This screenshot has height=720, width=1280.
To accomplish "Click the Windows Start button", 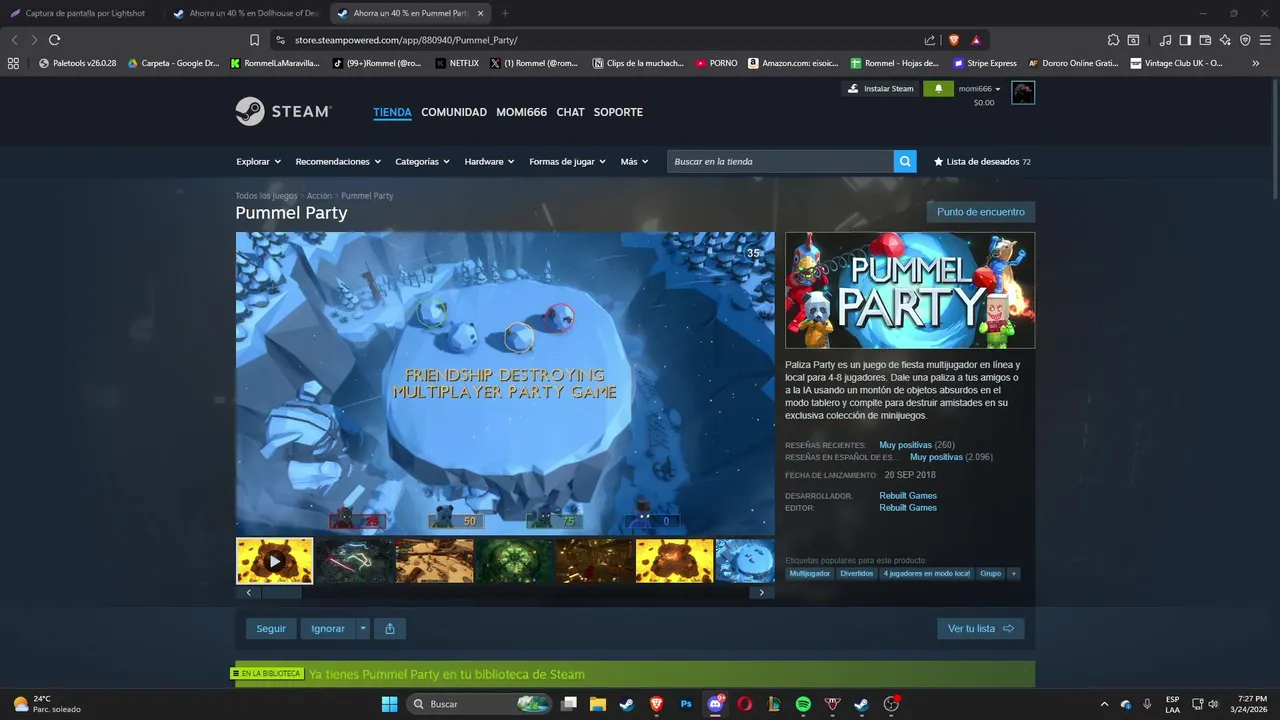I will [x=389, y=704].
